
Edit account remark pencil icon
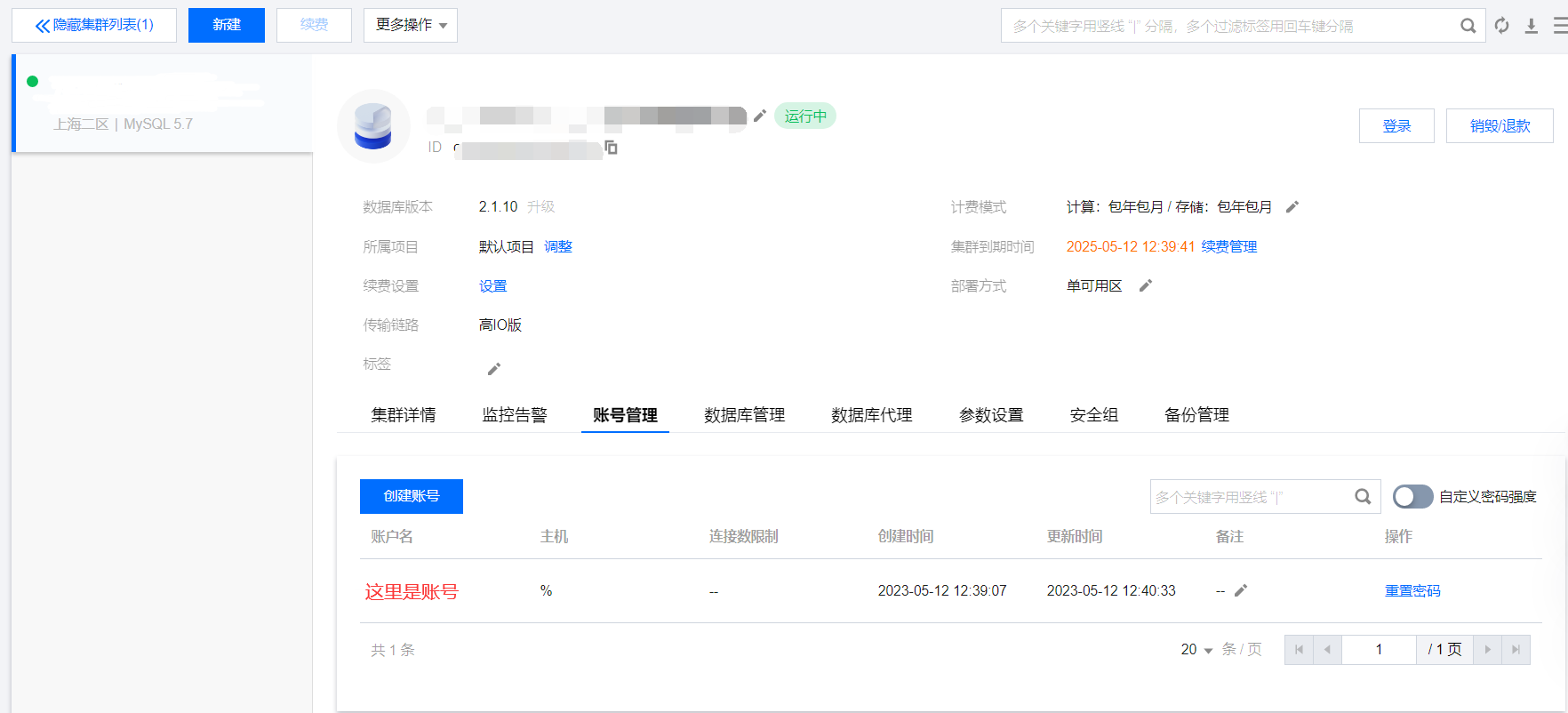1241,590
